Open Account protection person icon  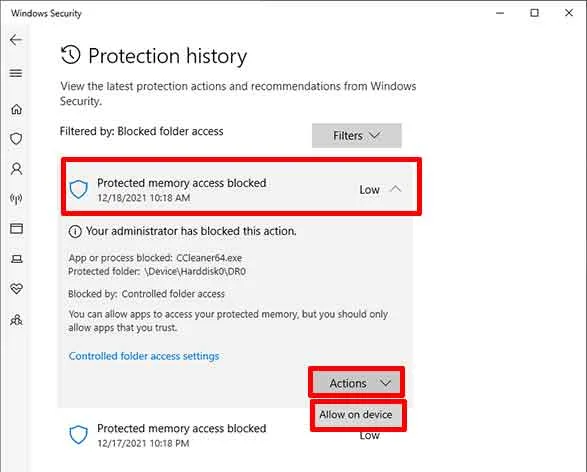[x=16, y=169]
